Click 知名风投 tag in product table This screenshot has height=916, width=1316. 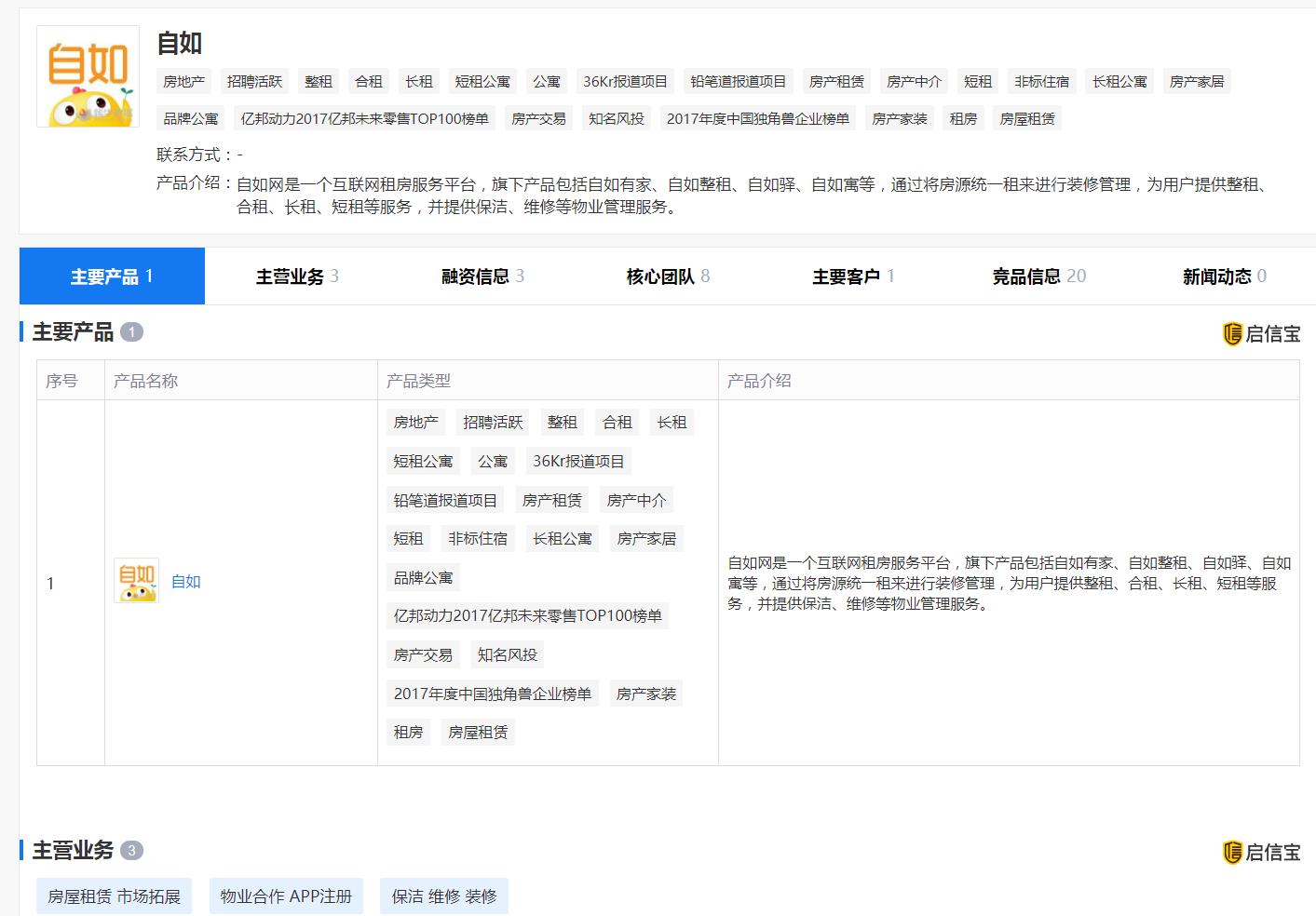(x=508, y=655)
